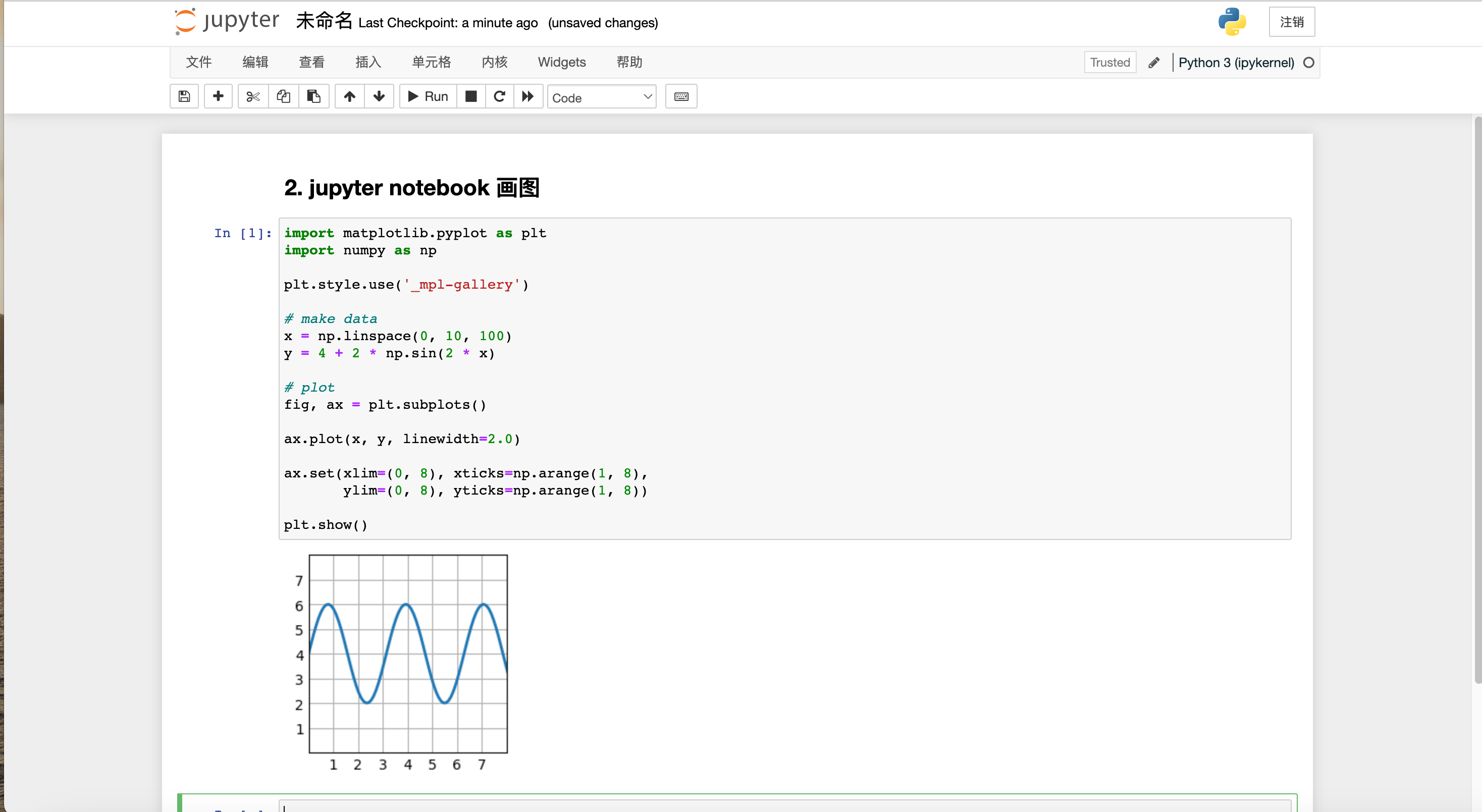The width and height of the screenshot is (1482, 812).
Task: Click the Add cell below icon
Action: click(218, 96)
